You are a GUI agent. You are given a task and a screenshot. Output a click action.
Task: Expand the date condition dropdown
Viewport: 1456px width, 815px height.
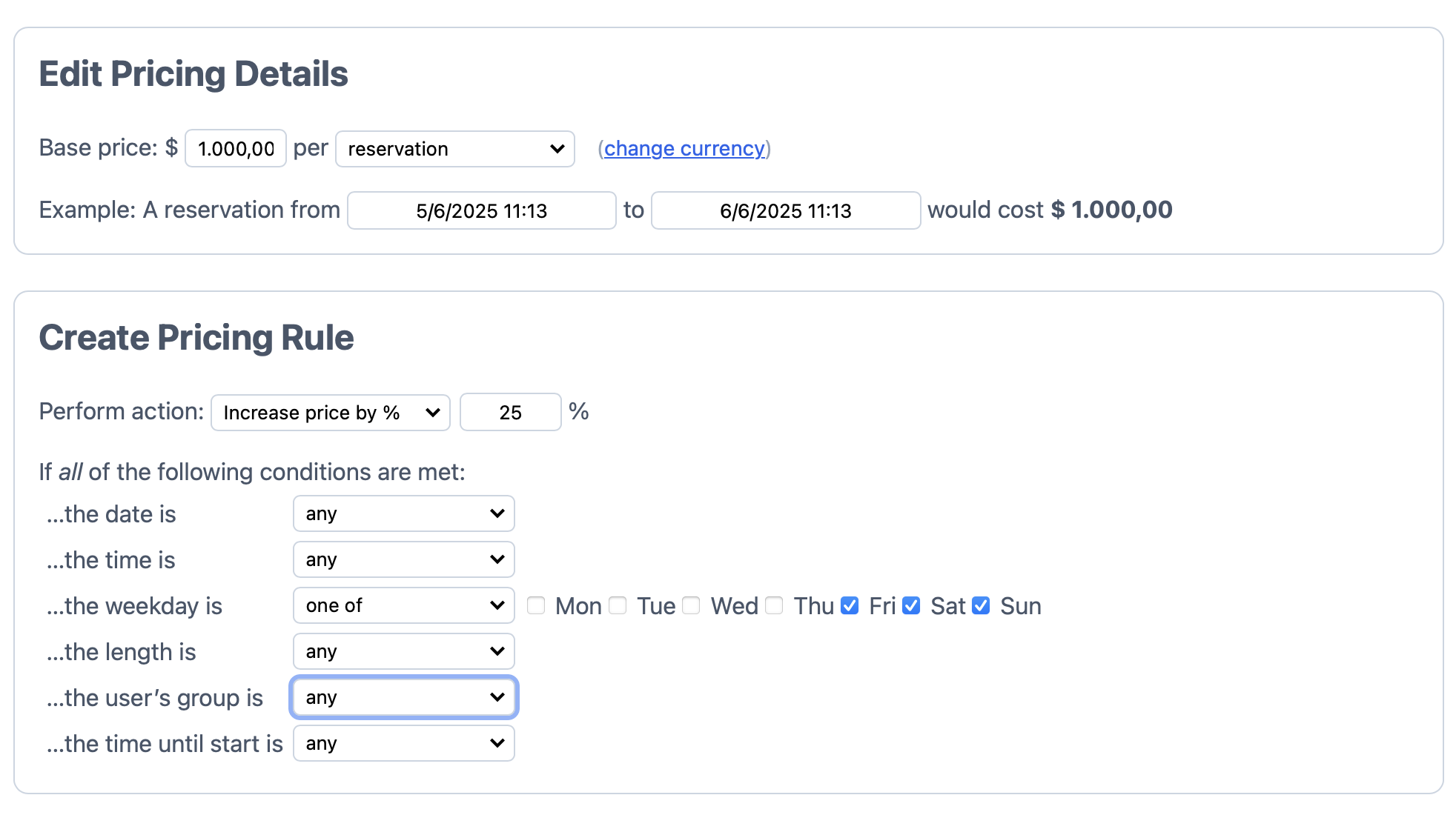403,513
